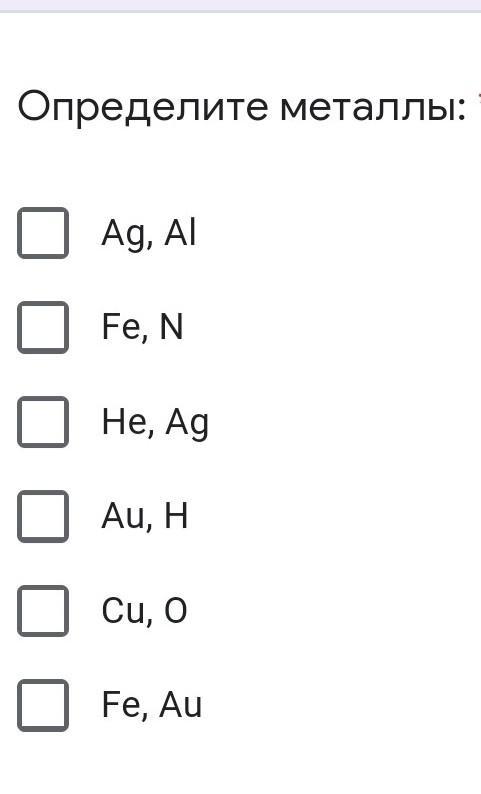The image size is (481, 794).
Task: Click the 'Al' symbol in first option
Action: pyautogui.click(x=180, y=233)
